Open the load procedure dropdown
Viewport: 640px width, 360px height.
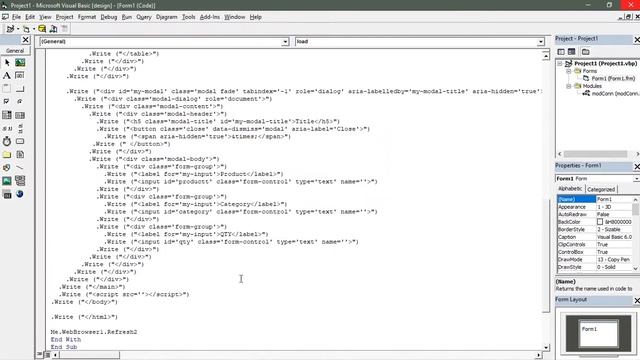pyautogui.click(x=541, y=42)
